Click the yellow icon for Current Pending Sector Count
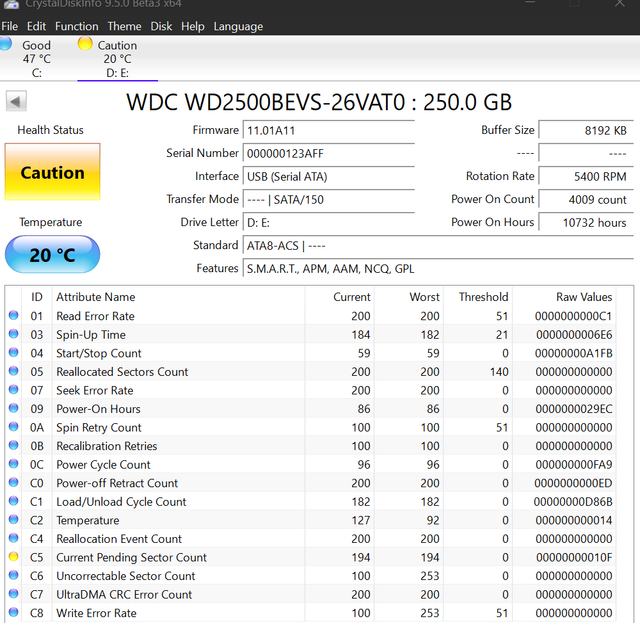 13,556
